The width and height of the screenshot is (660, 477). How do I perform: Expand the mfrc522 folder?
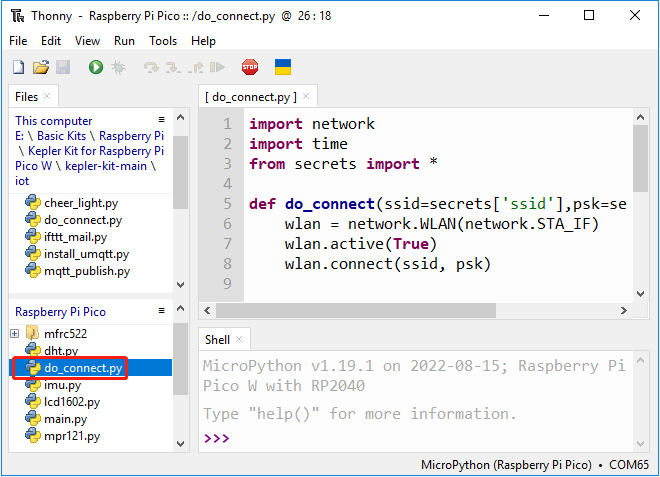click(15, 334)
